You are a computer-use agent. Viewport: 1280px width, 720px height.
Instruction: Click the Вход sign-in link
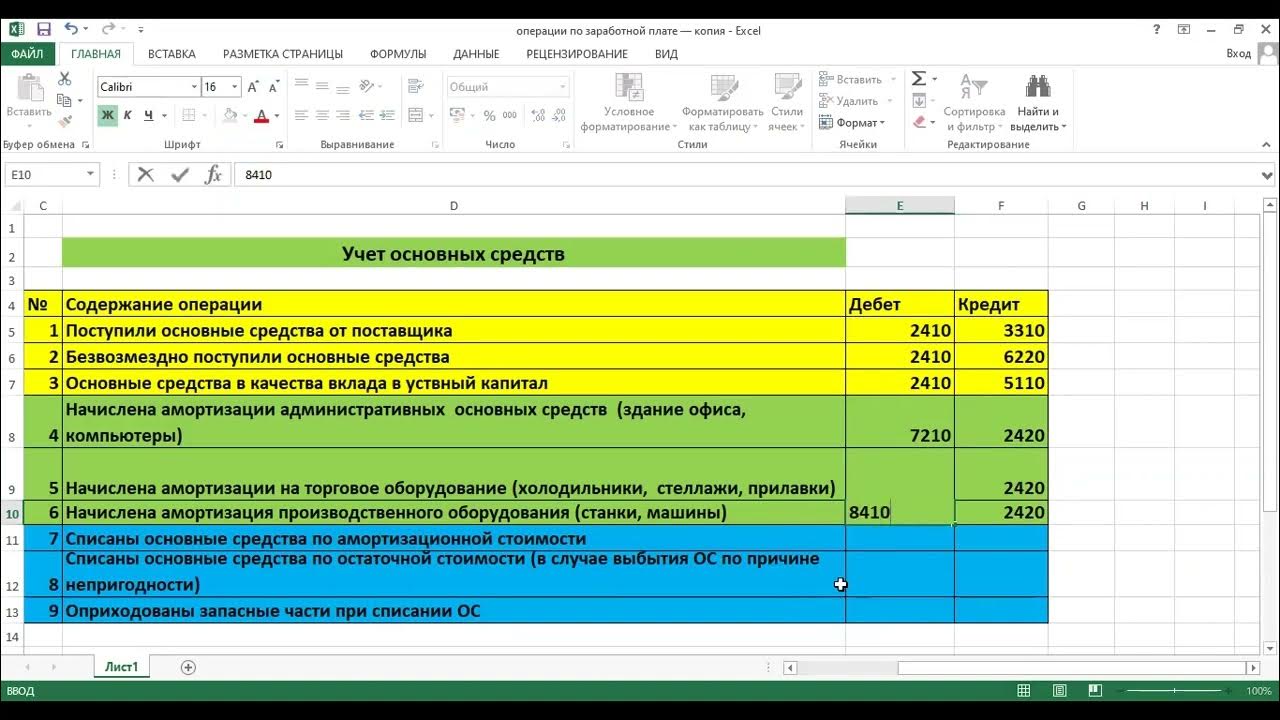coord(1238,54)
